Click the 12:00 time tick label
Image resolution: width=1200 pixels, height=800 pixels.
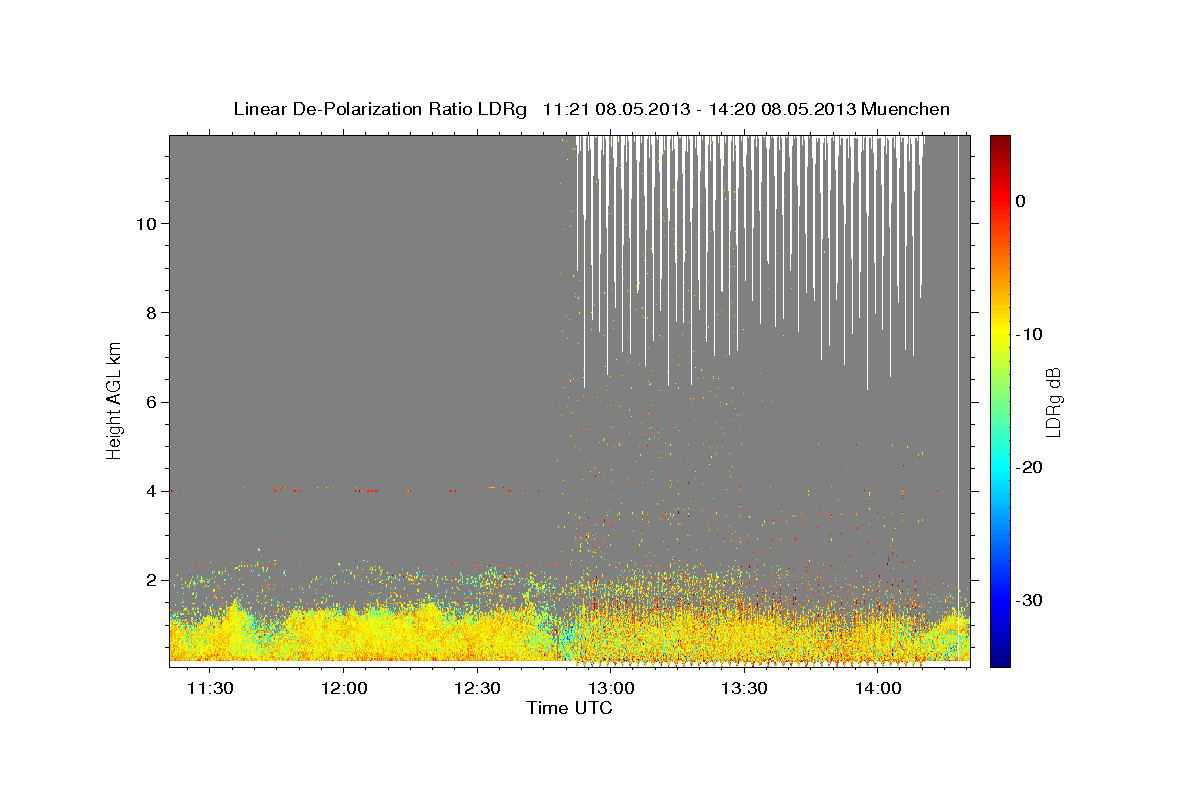[343, 688]
